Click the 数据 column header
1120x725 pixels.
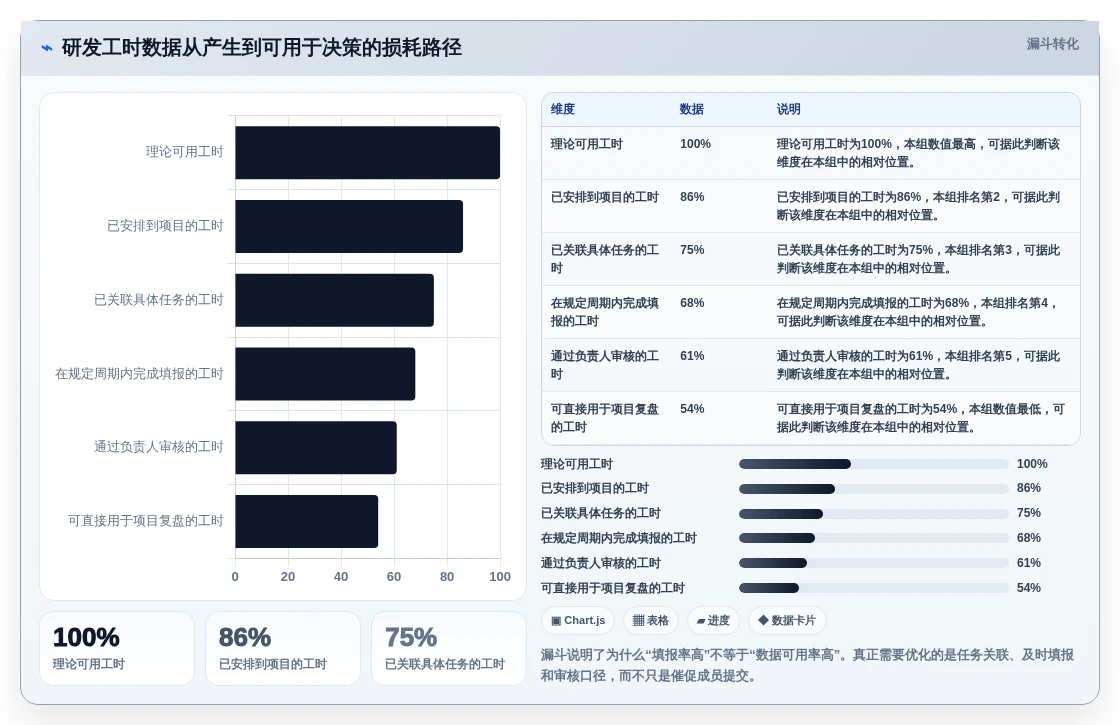[691, 109]
